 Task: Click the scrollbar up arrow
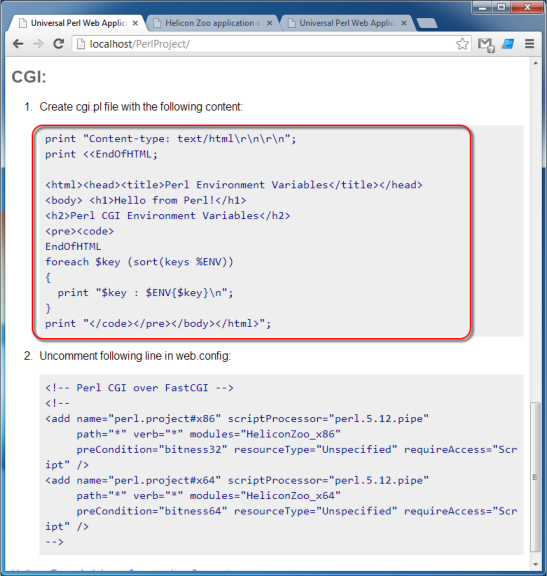pyautogui.click(x=536, y=63)
